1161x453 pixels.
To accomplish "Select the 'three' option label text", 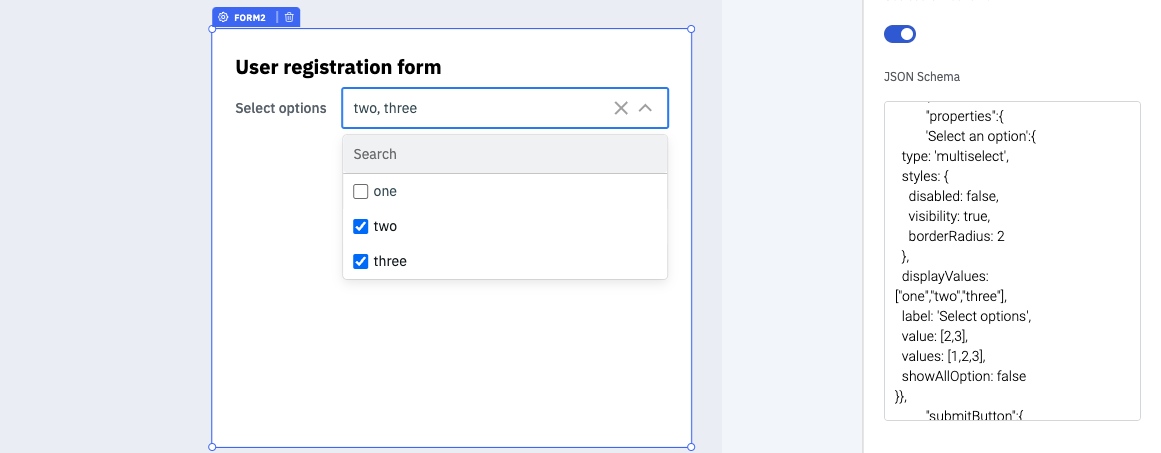I will click(x=390, y=262).
